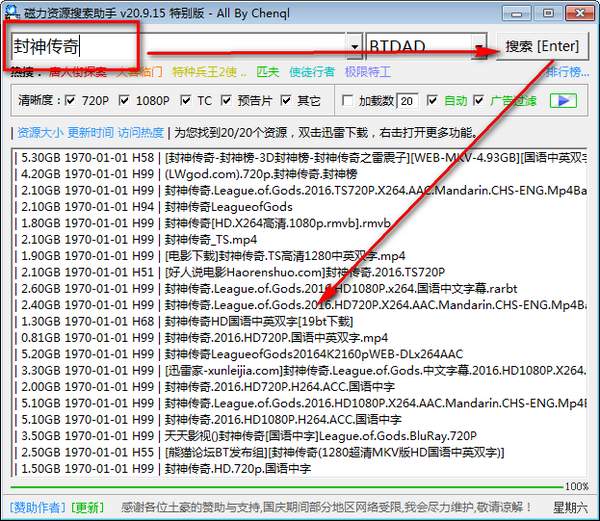Click into the 封神传奇 search field

(x=179, y=46)
